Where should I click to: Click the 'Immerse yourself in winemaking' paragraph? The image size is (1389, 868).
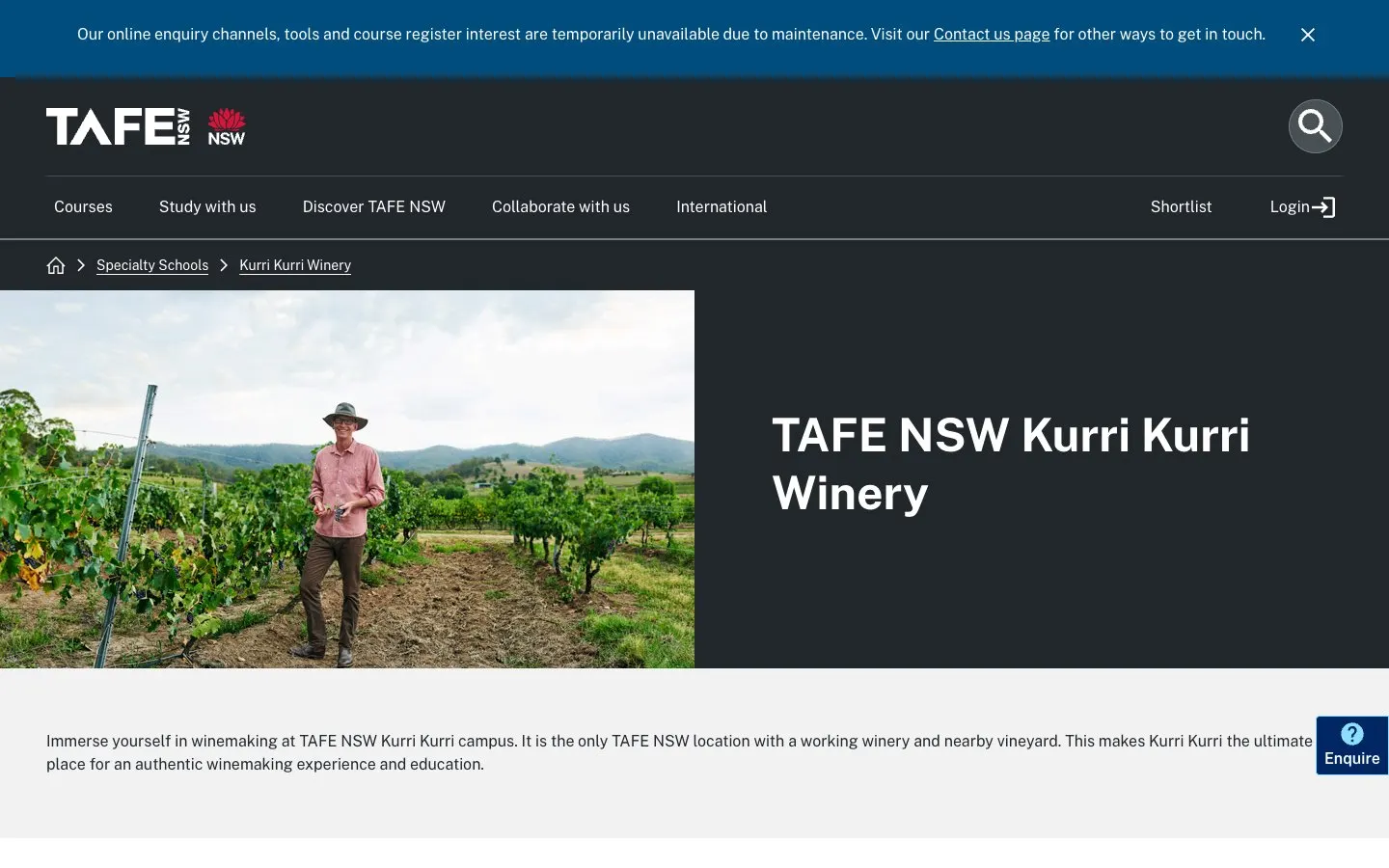point(679,752)
